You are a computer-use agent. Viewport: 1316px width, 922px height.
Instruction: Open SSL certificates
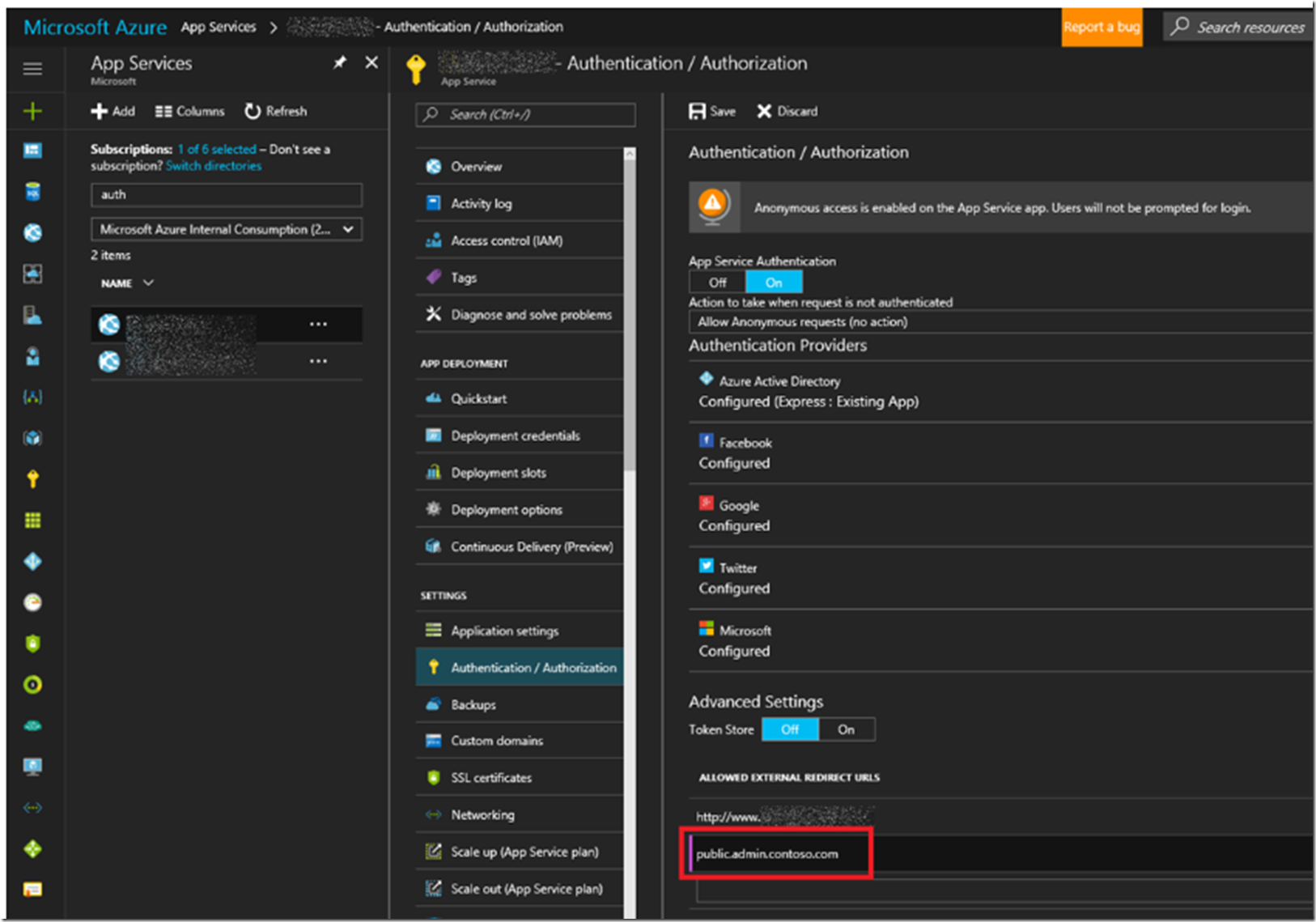click(520, 778)
